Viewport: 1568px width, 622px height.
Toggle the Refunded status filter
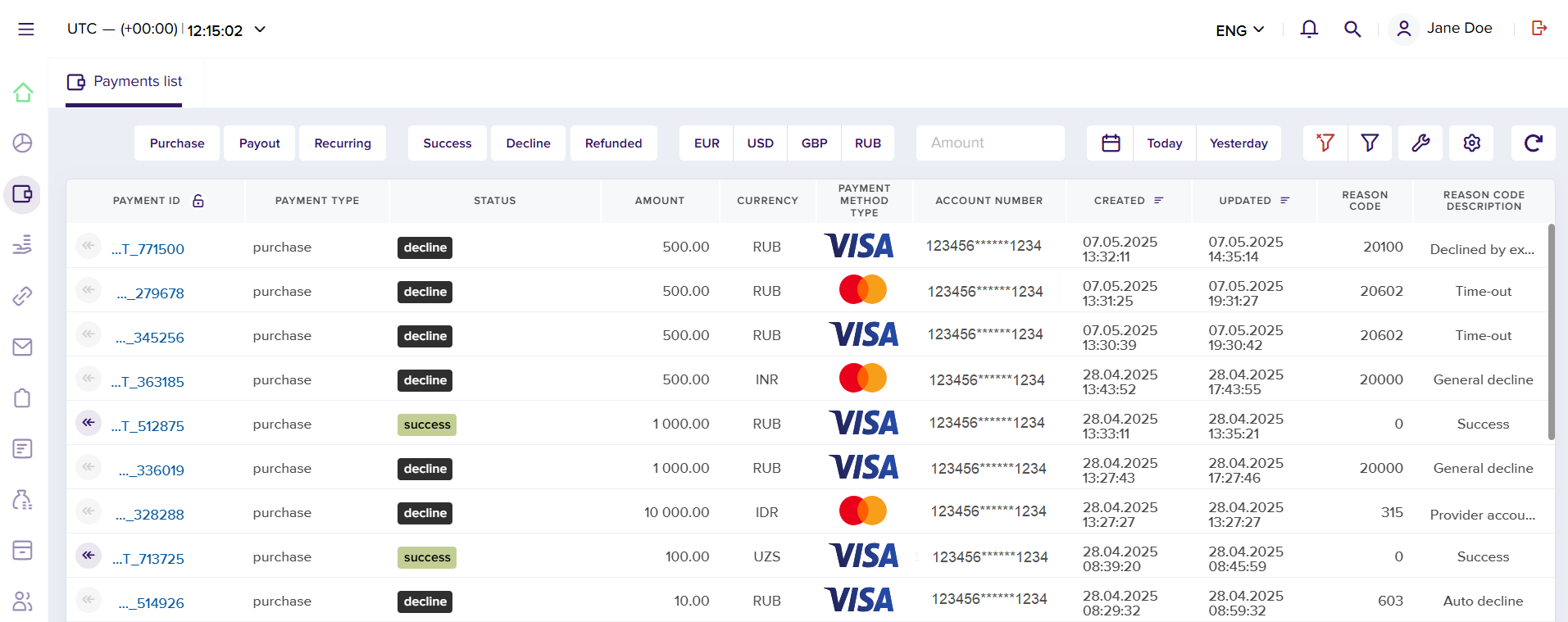pos(614,143)
